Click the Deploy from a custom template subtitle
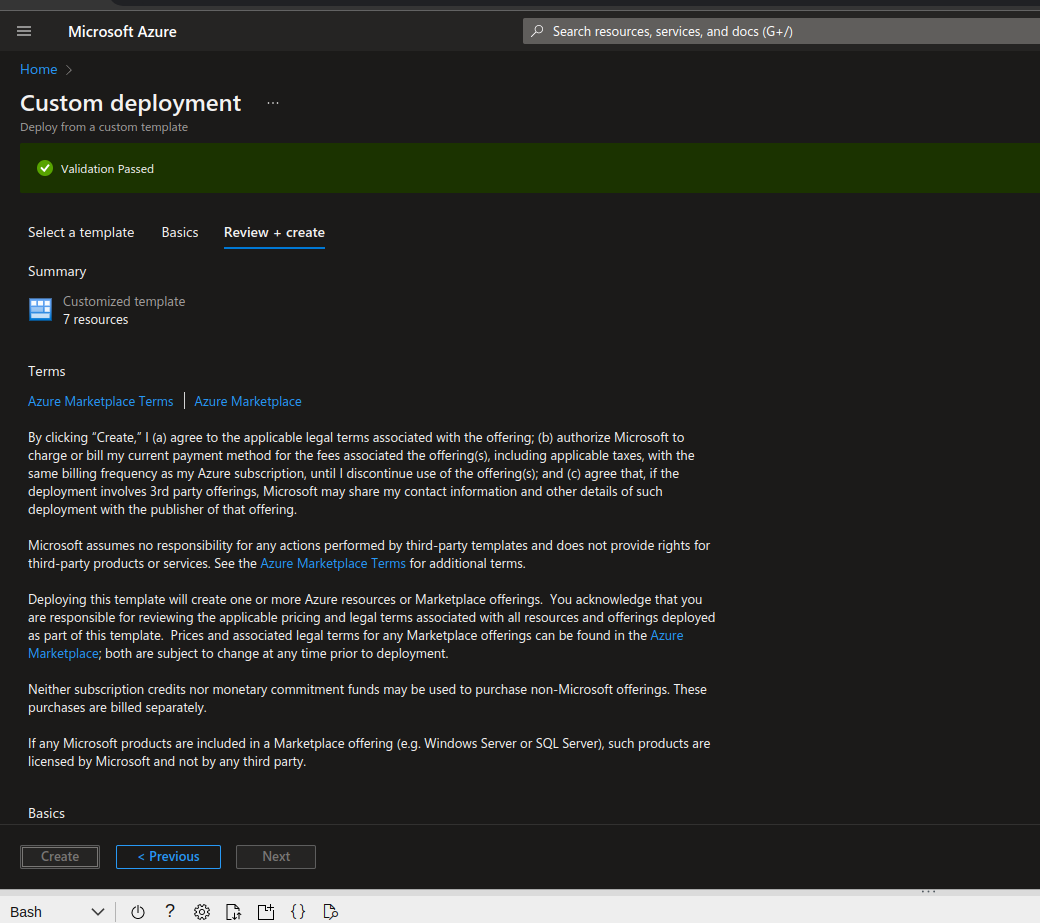Screen dimensions: 1040x923 (x=104, y=127)
